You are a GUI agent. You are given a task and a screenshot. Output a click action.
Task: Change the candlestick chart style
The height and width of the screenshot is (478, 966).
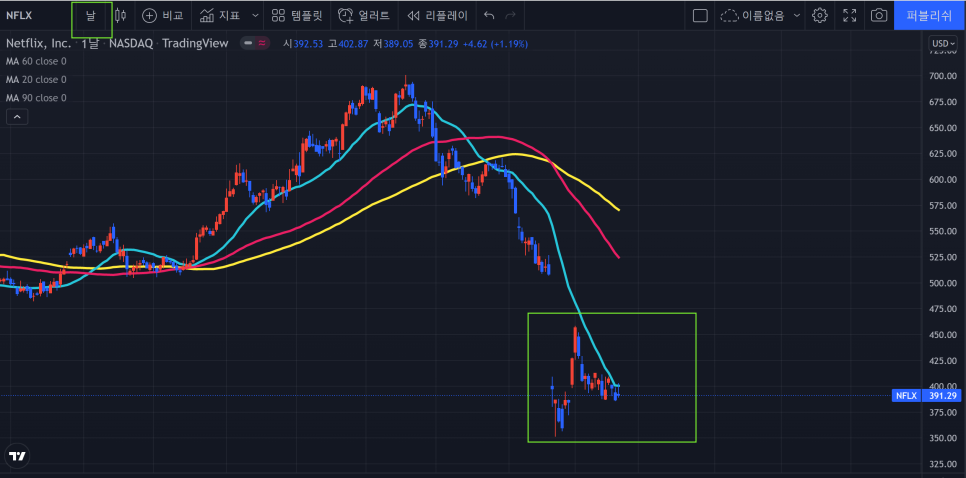point(121,16)
